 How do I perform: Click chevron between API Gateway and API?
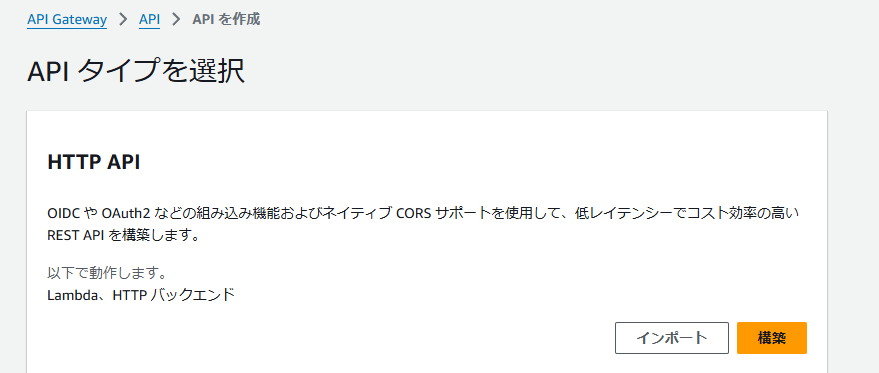(123, 20)
